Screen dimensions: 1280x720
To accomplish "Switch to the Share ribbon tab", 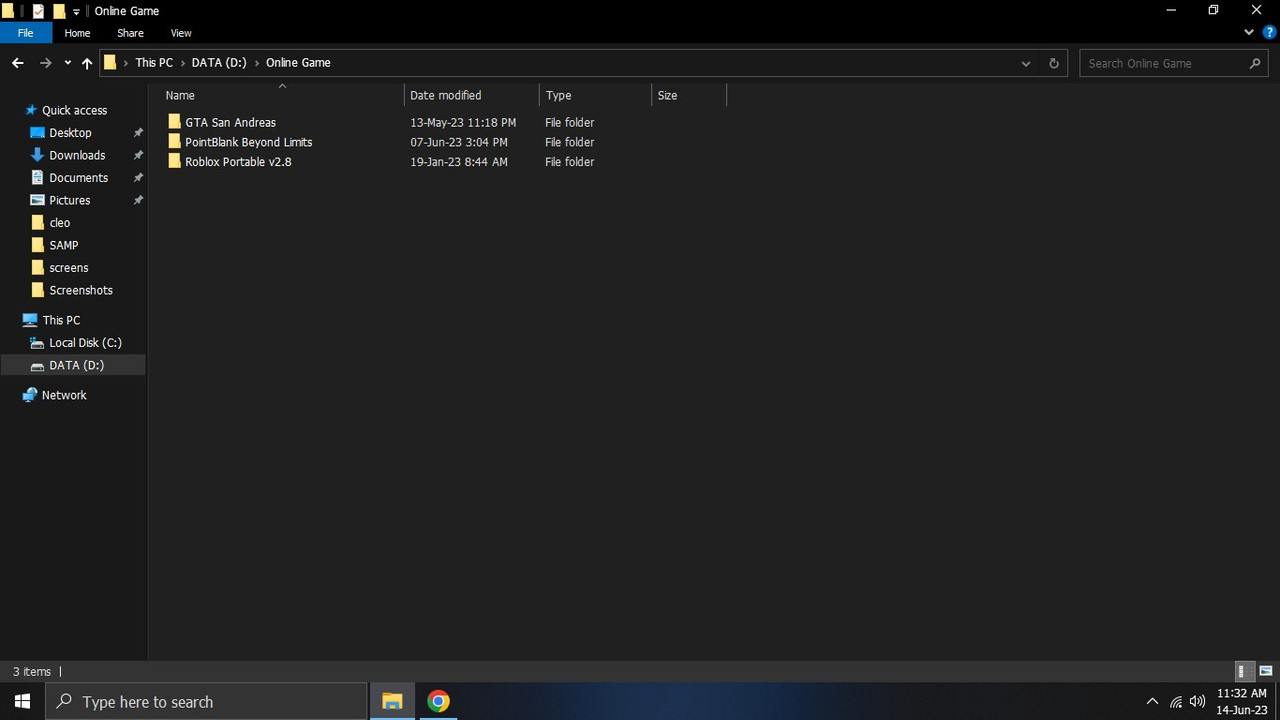I will (130, 33).
